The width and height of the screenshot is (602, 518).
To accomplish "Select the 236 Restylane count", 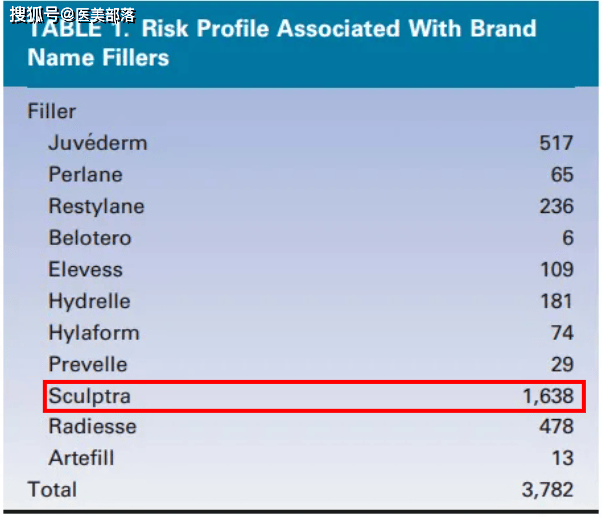I will (557, 207).
